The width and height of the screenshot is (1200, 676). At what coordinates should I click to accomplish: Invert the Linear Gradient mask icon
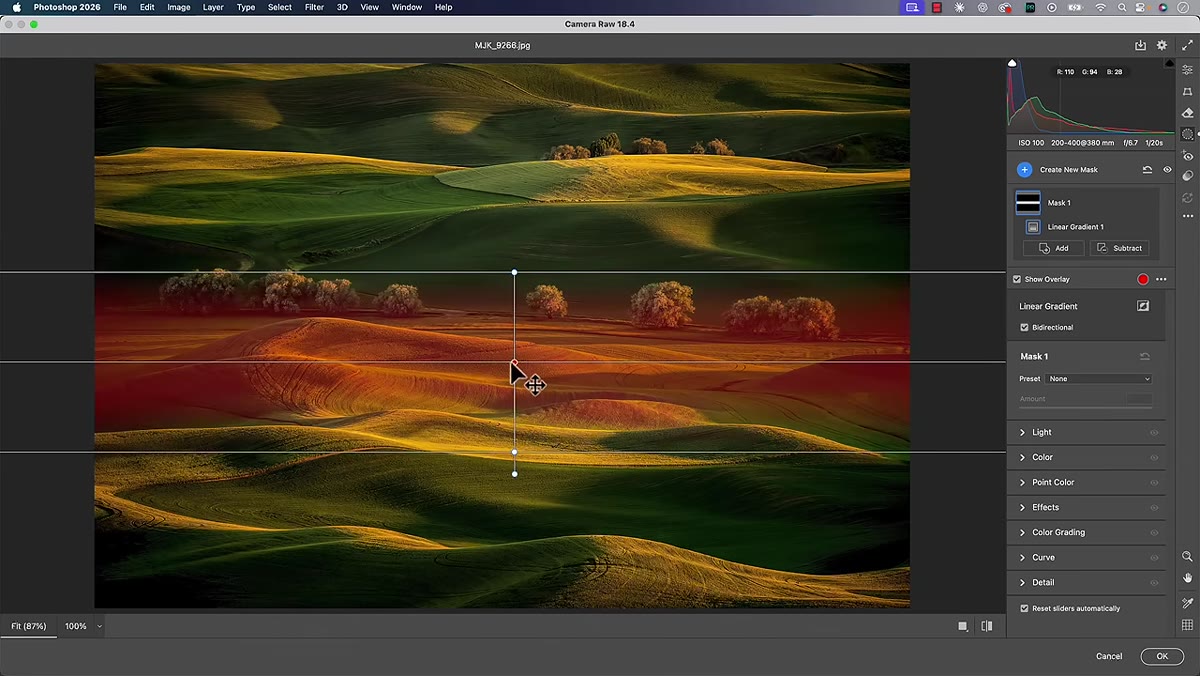tap(1143, 306)
